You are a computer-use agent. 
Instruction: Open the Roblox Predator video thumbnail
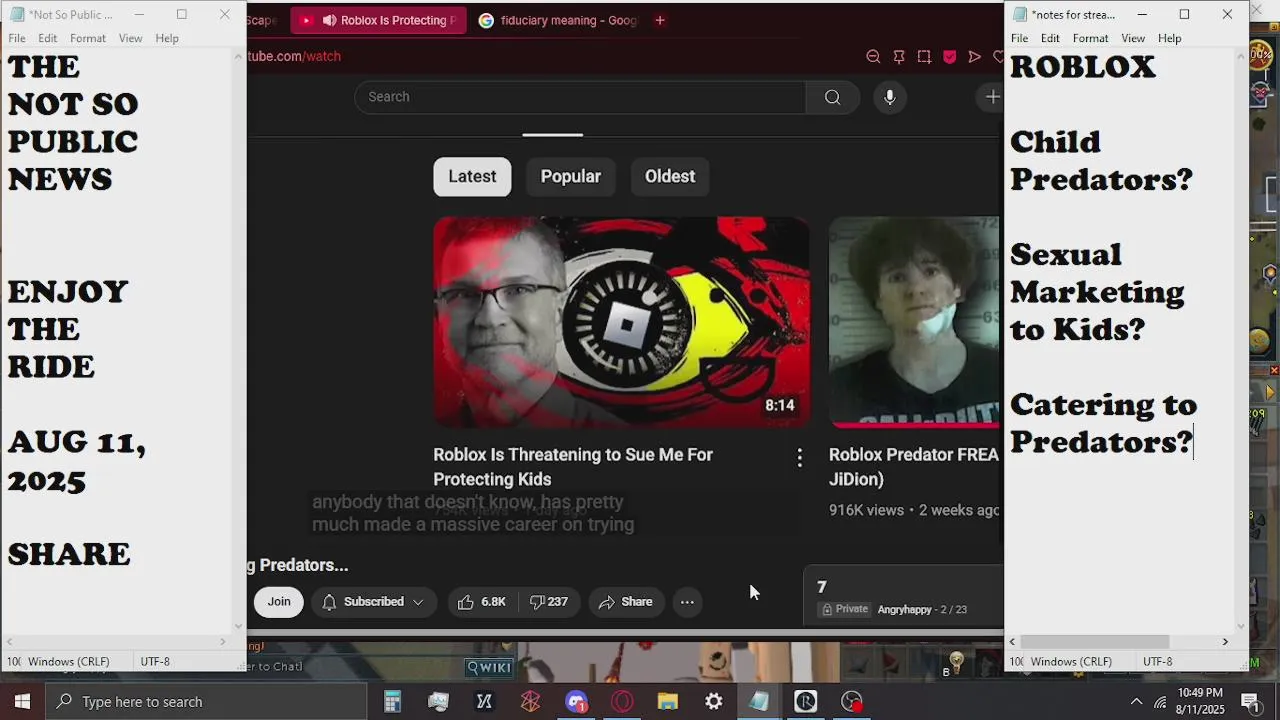(x=914, y=322)
